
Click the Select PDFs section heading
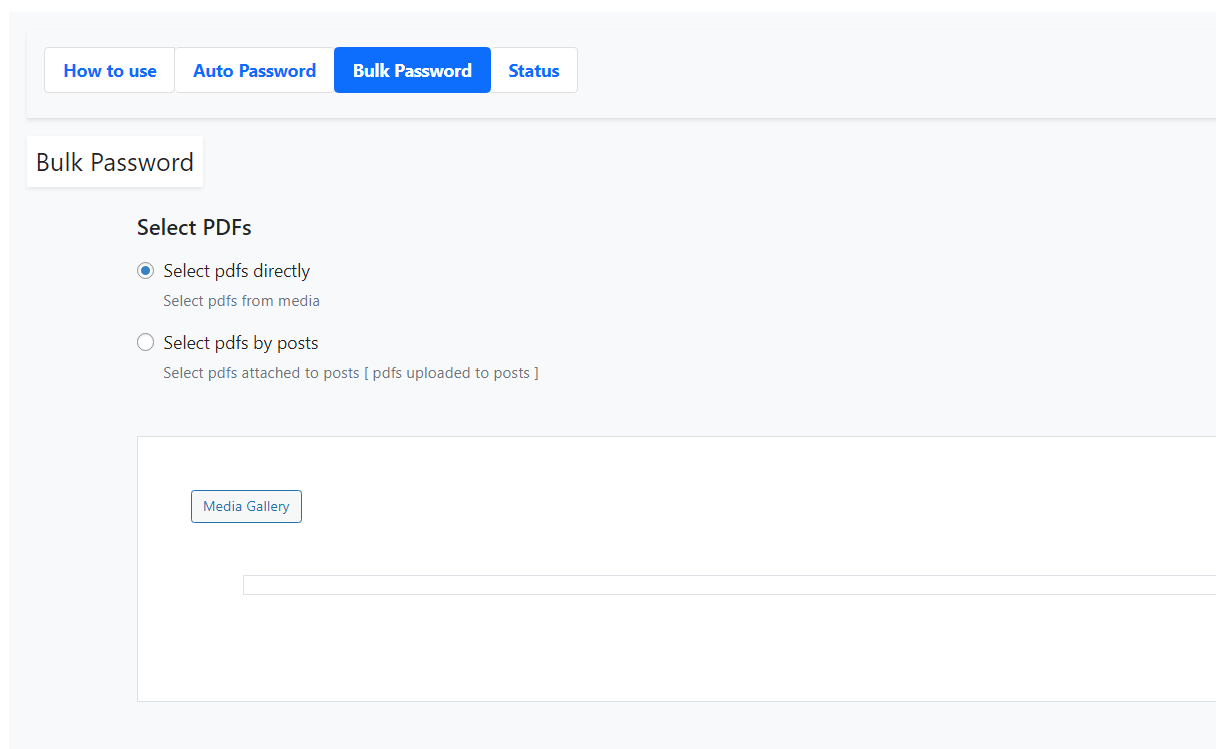pos(194,227)
